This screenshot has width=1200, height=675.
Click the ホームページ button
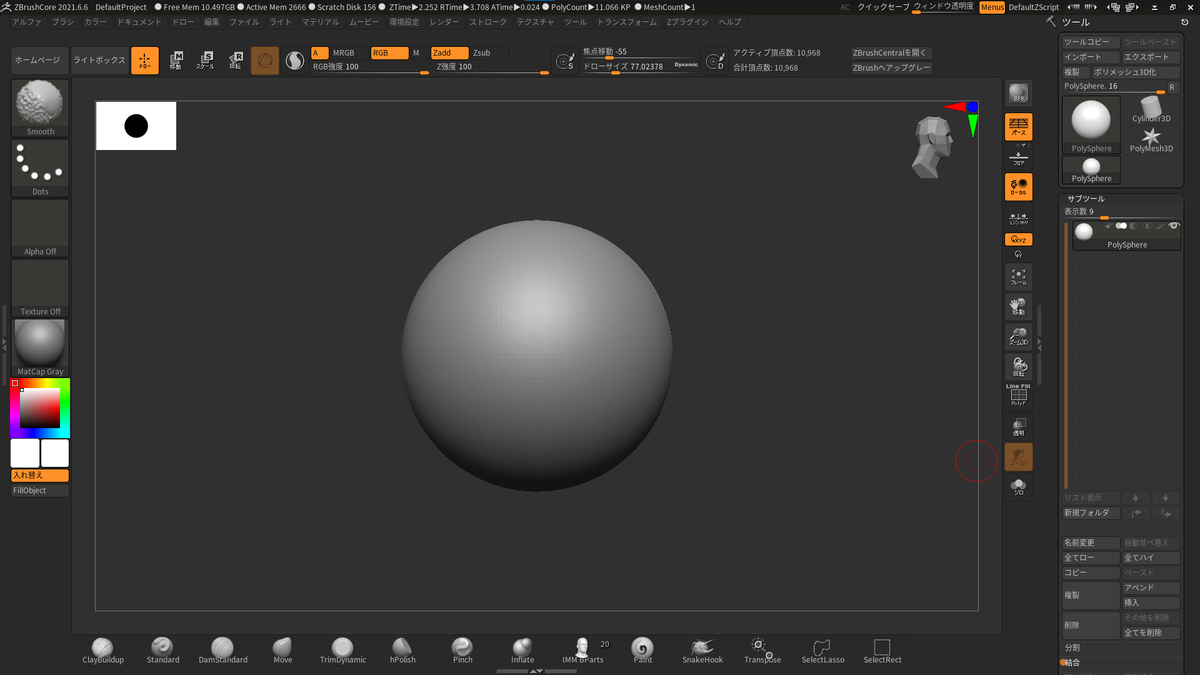37,61
